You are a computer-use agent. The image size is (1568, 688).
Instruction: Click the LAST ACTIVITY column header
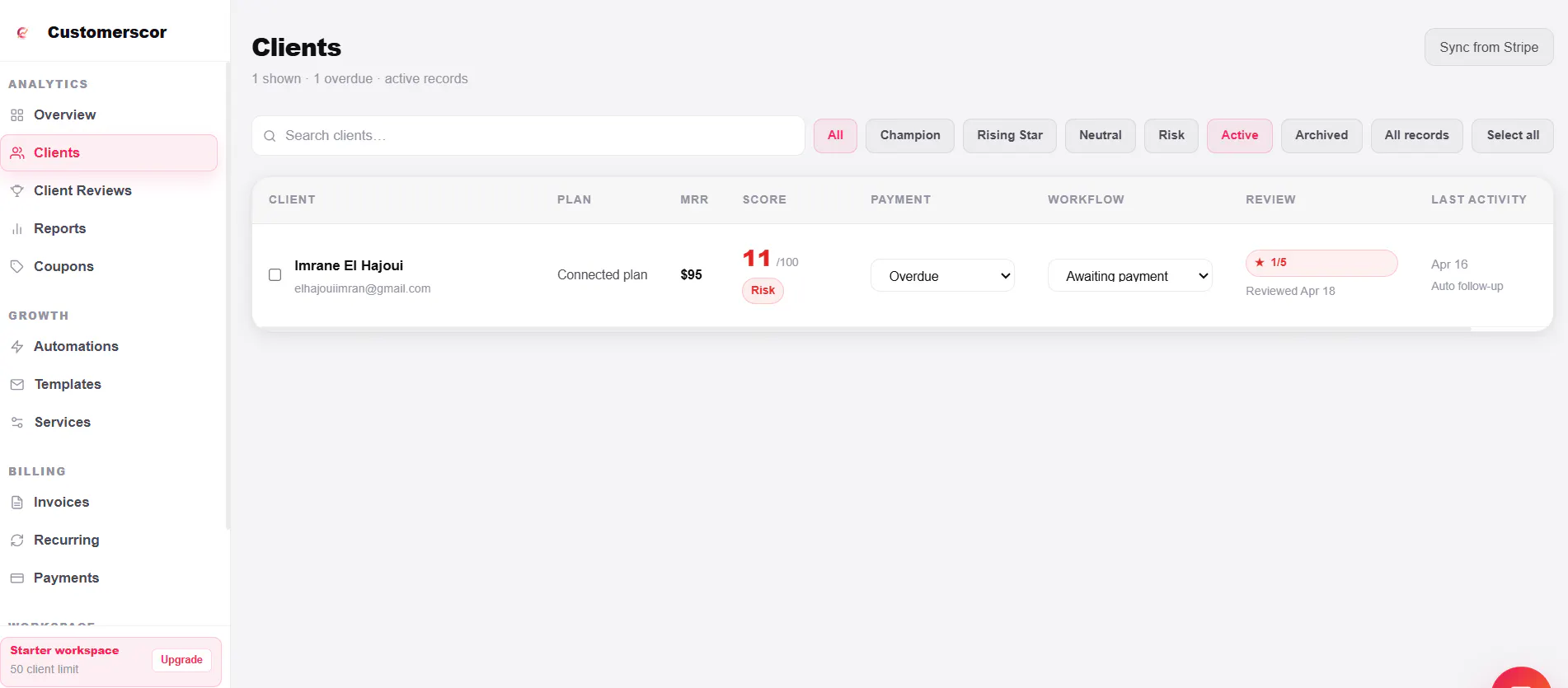click(x=1479, y=200)
